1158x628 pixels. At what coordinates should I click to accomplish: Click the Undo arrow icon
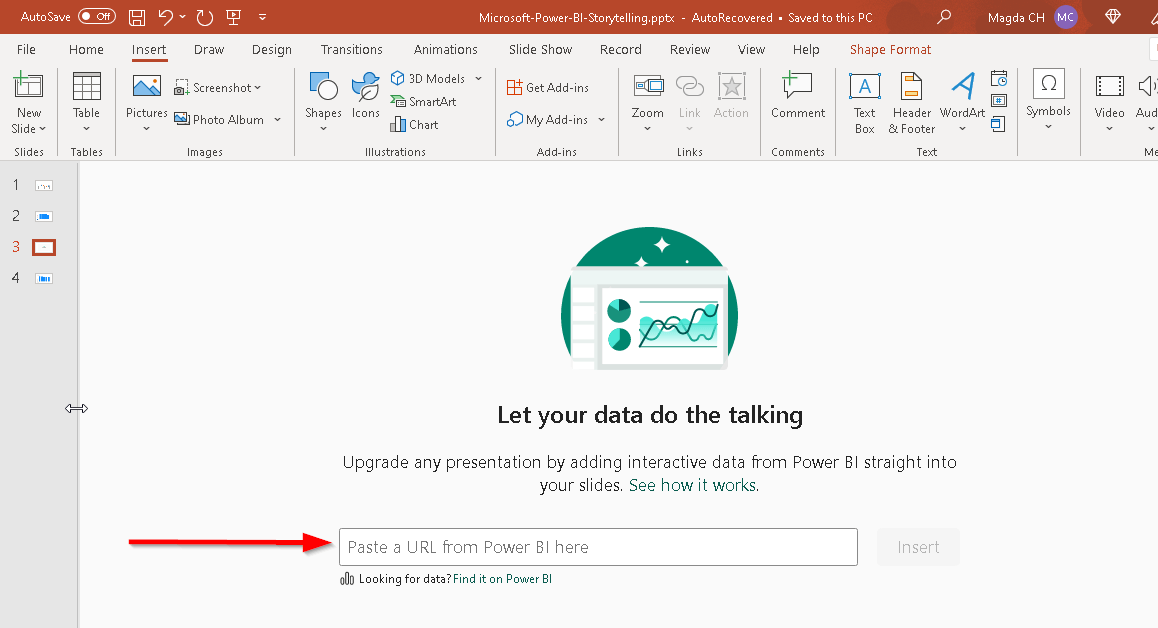[165, 16]
